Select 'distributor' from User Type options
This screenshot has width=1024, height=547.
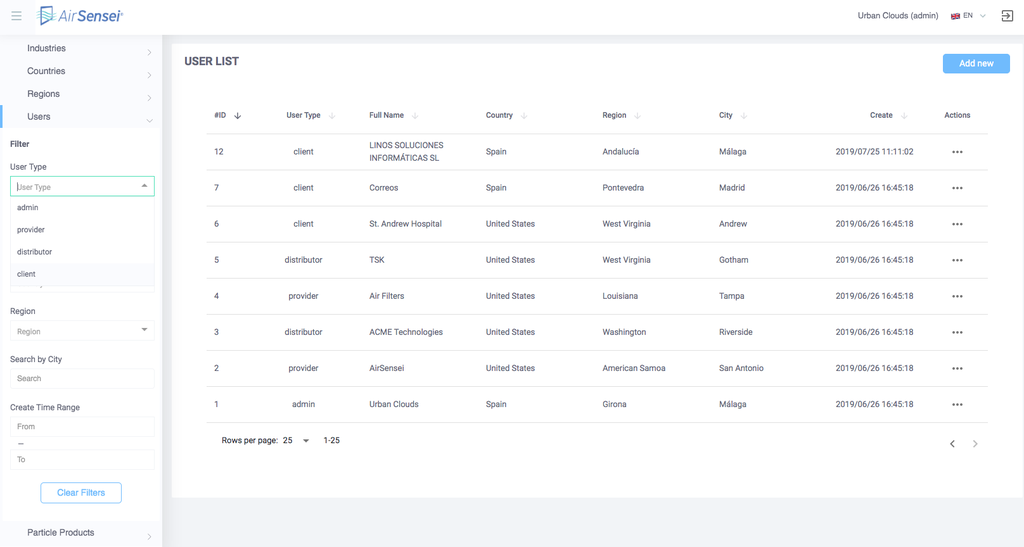tap(35, 252)
